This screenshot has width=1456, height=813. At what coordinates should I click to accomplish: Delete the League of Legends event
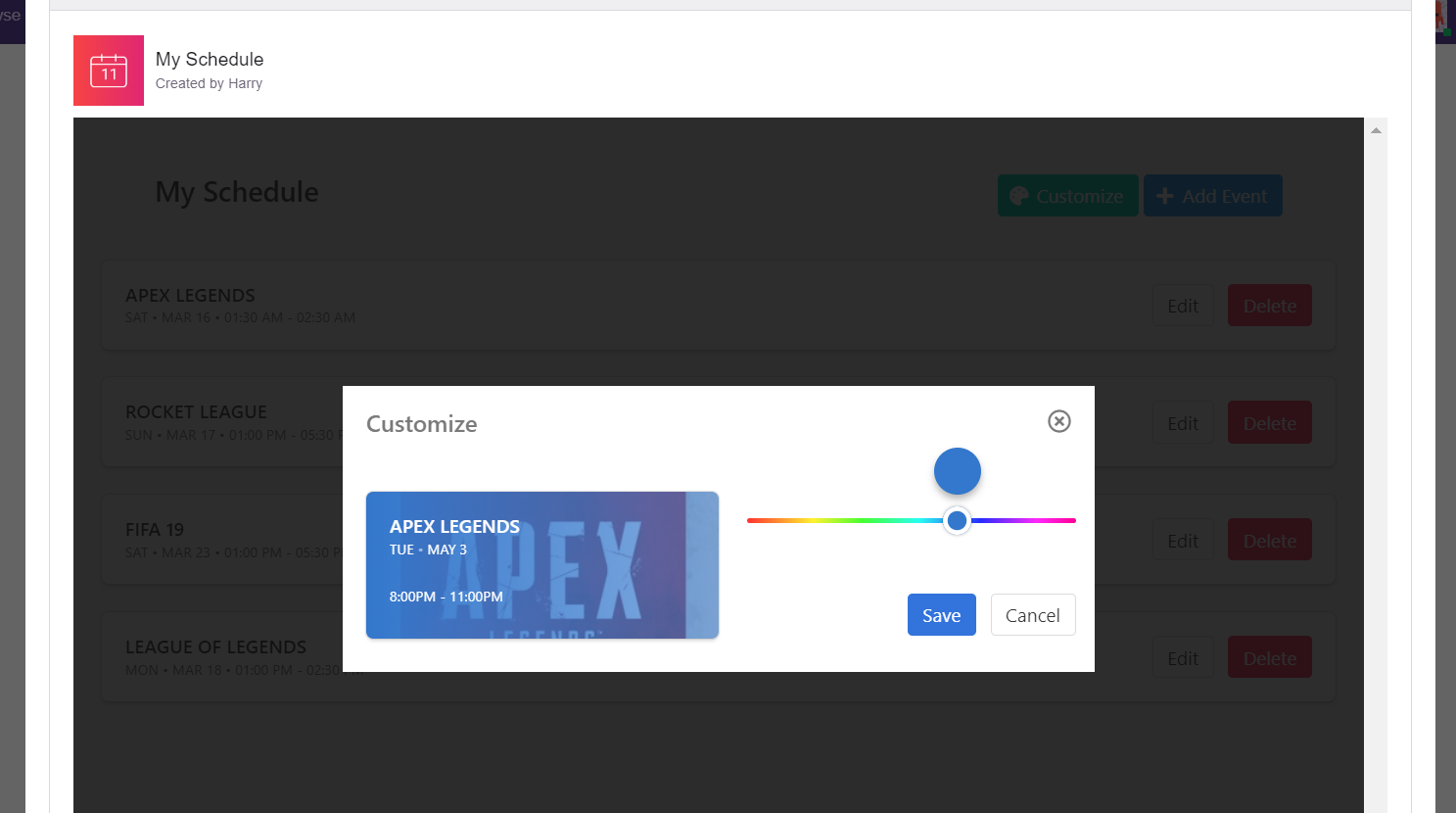(x=1270, y=658)
